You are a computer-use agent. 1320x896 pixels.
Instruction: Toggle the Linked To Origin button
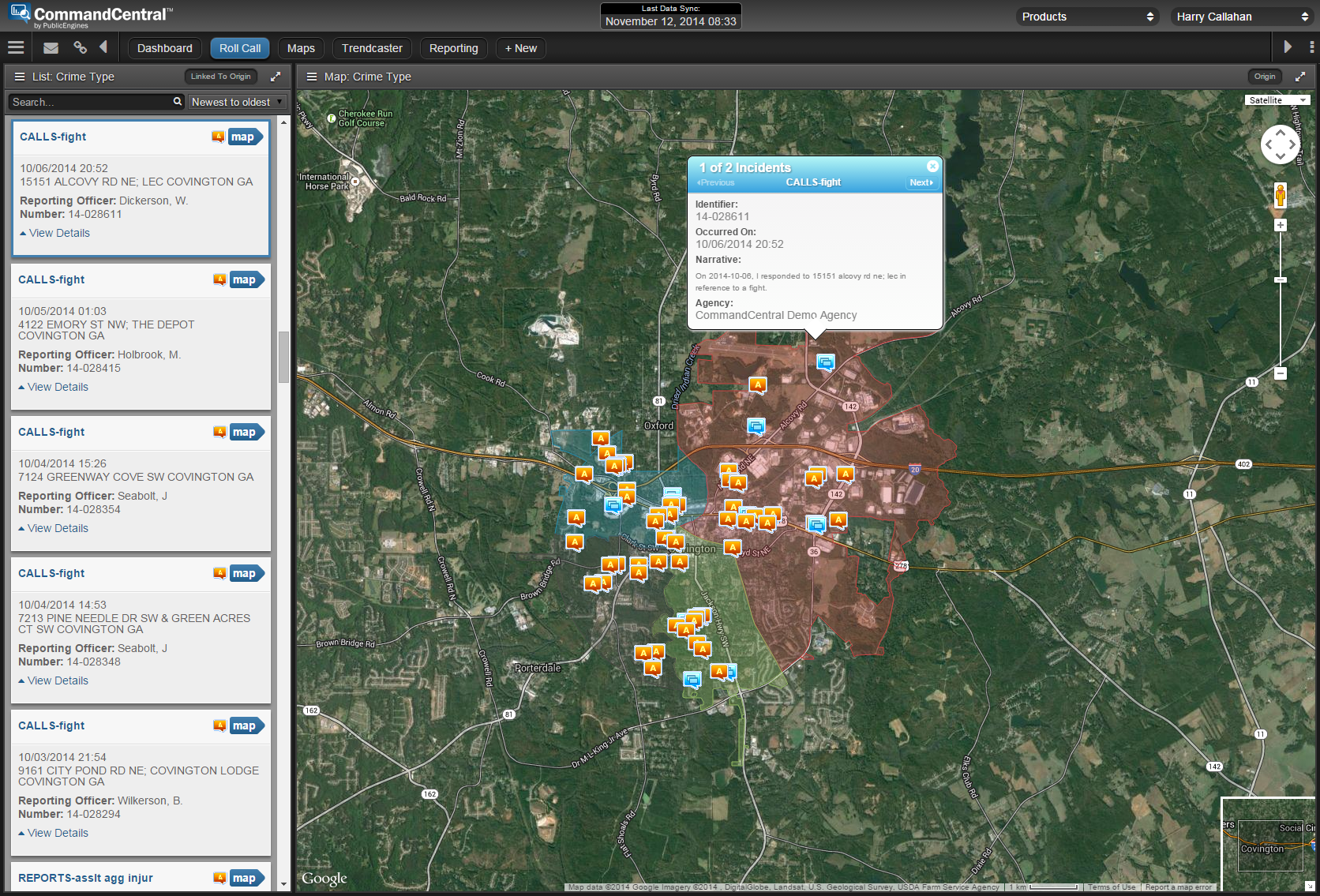(220, 77)
